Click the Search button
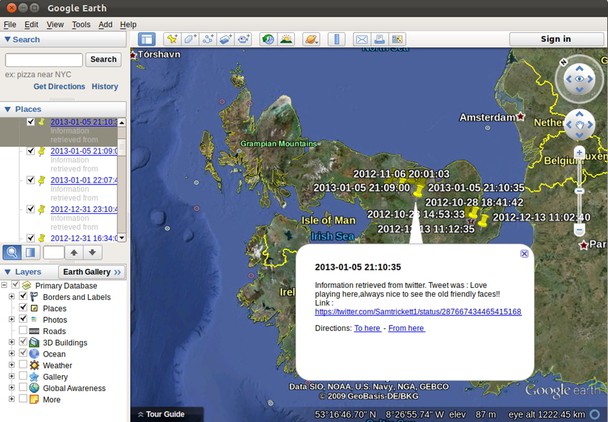This screenshot has height=422, width=608. point(104,59)
